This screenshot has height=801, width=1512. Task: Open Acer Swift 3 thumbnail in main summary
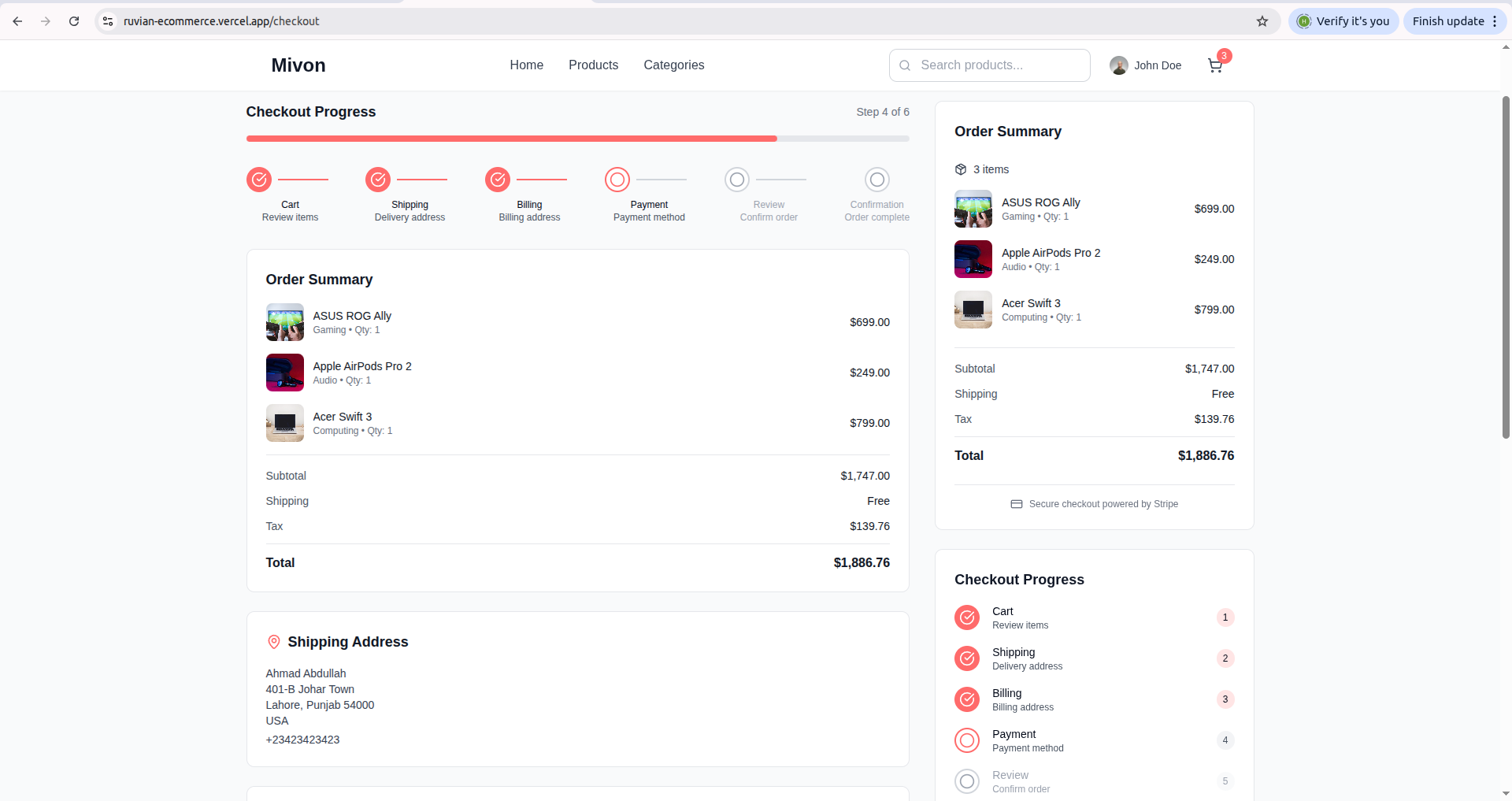[x=285, y=423]
